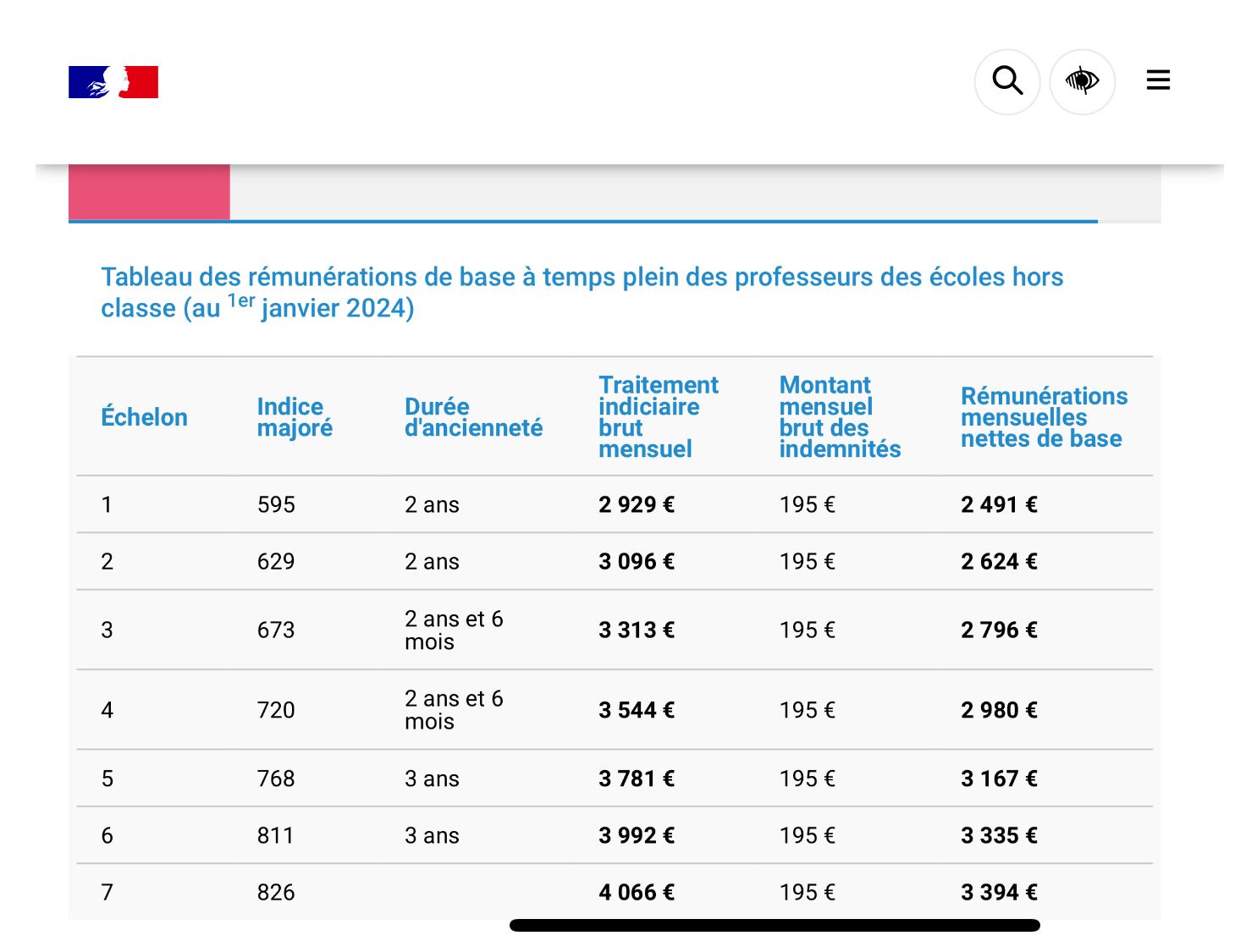
Task: Click gross salary 3 096 €
Action: tap(637, 562)
